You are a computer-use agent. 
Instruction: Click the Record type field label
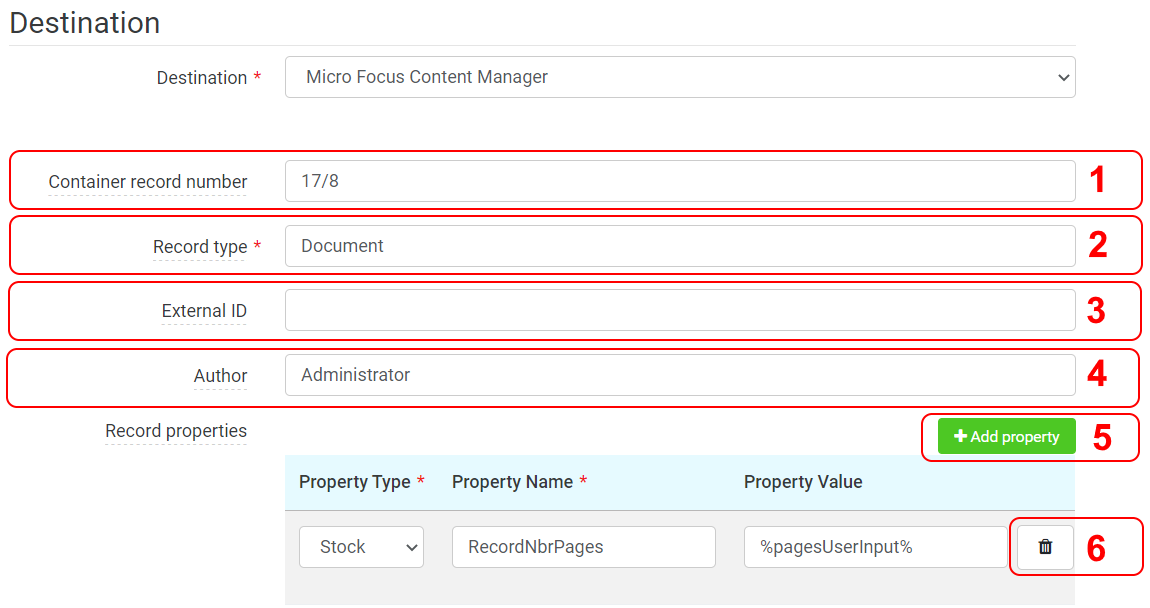pos(200,247)
